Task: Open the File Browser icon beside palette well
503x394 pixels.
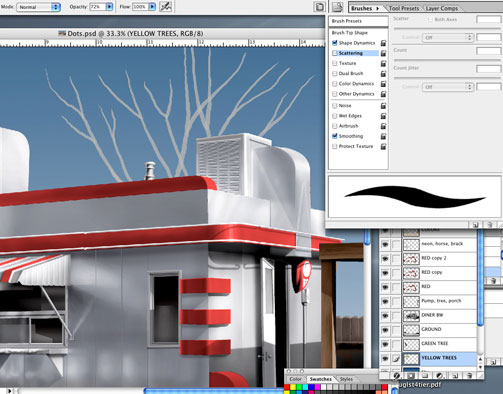Action: pos(337,7)
